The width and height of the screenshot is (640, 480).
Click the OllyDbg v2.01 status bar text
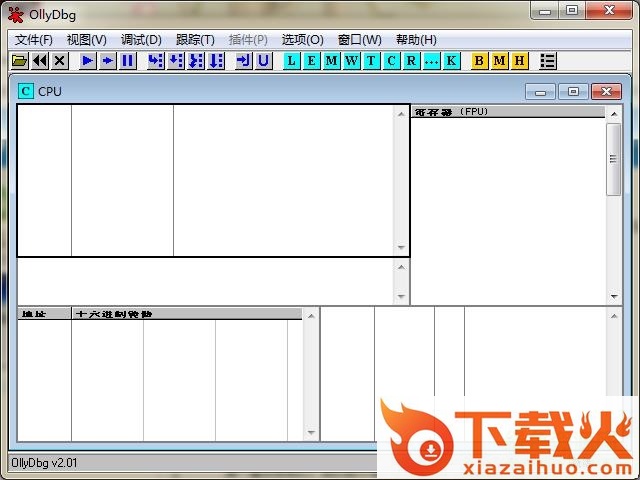pyautogui.click(x=44, y=463)
